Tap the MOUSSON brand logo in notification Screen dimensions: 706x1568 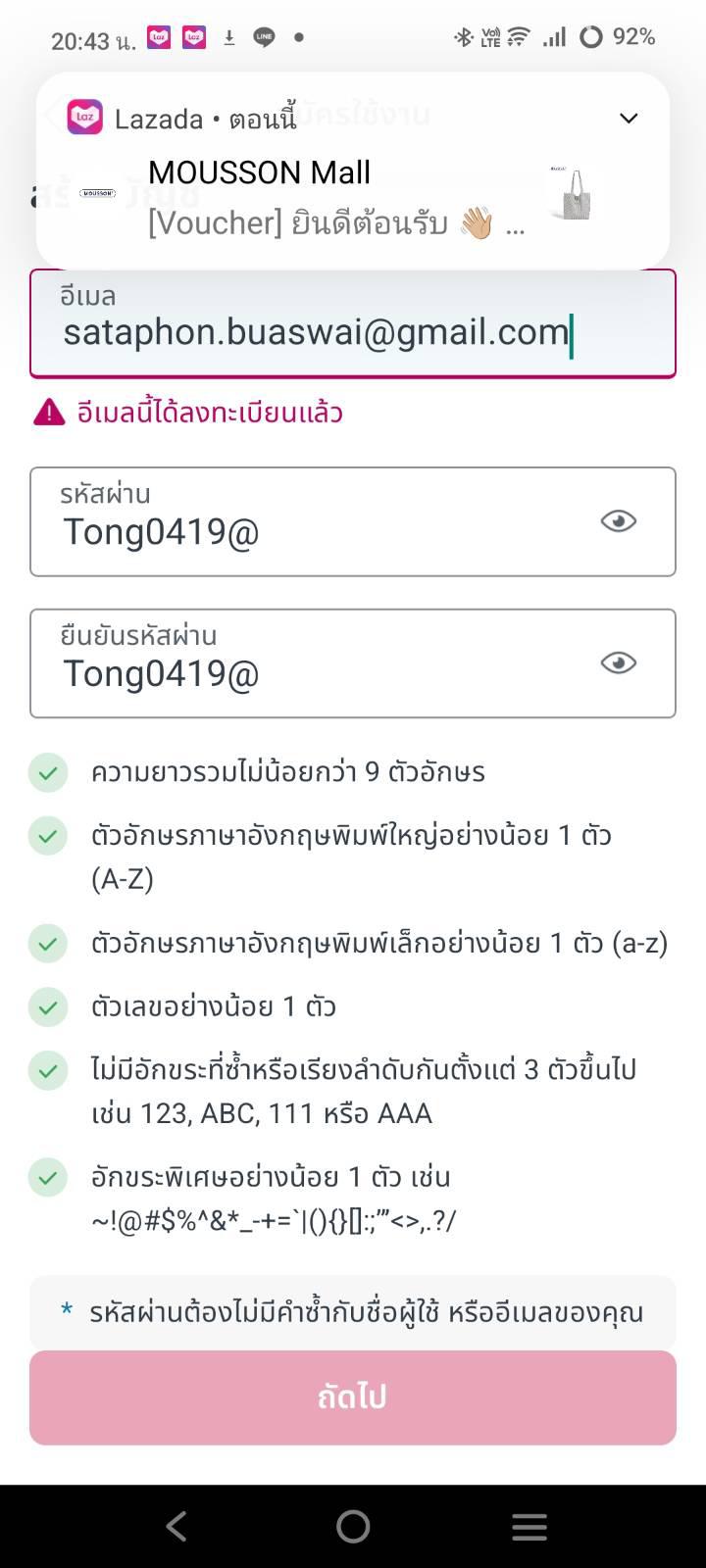(98, 193)
